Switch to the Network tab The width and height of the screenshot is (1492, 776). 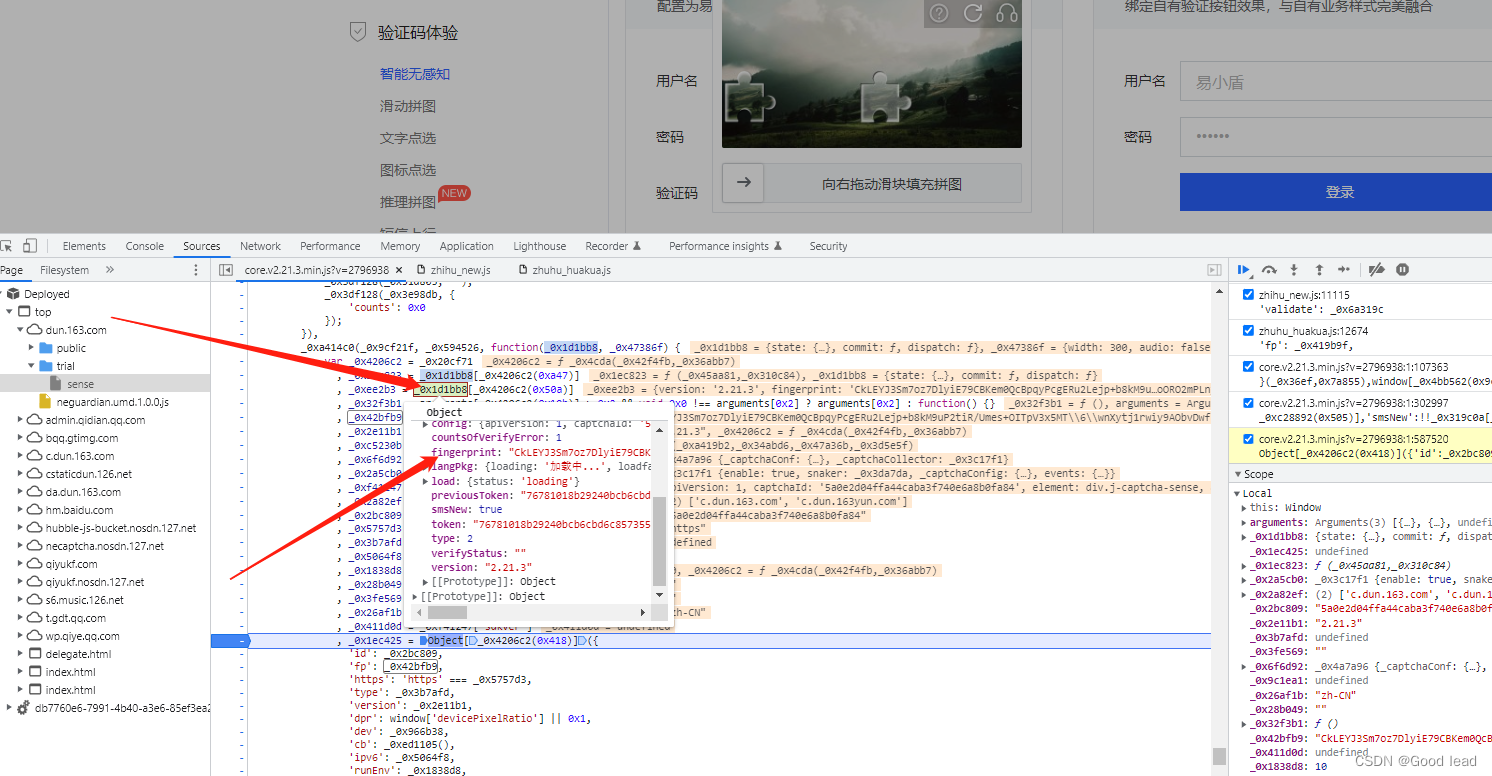pos(260,246)
